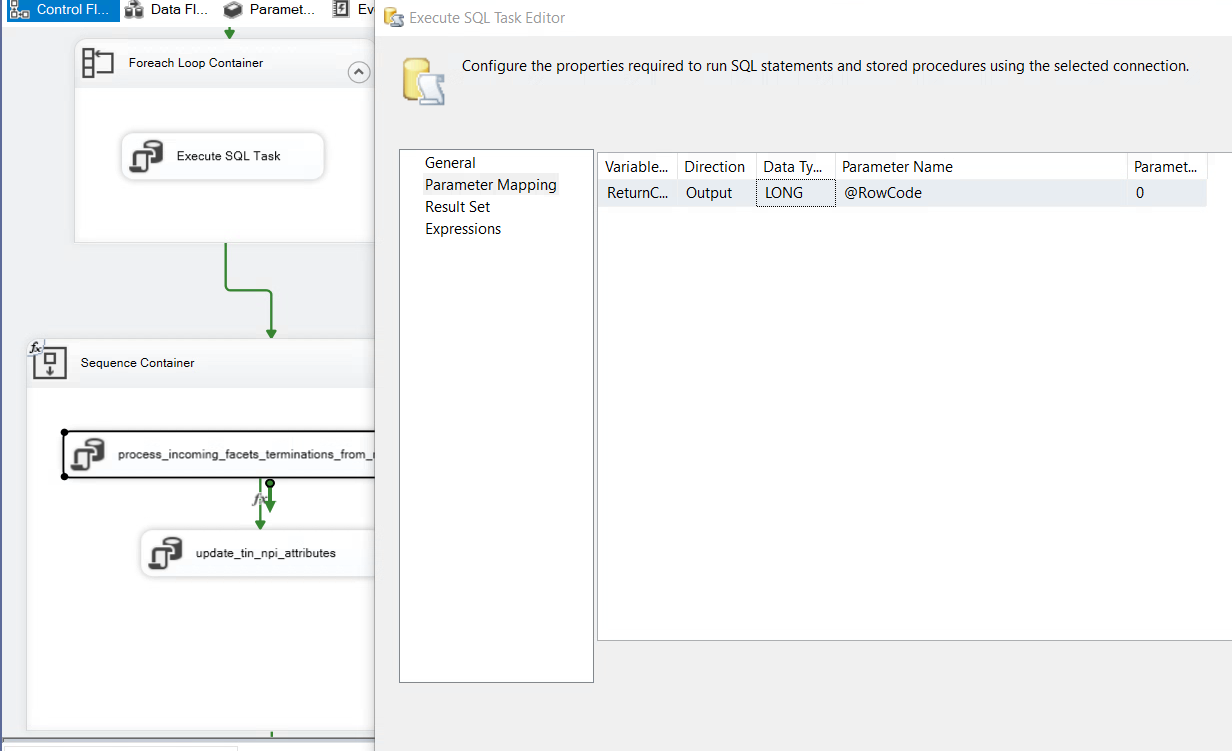Screen dimensions: 1232x751
Task: Click the Foreach Loop Container icon
Action: tap(98, 62)
